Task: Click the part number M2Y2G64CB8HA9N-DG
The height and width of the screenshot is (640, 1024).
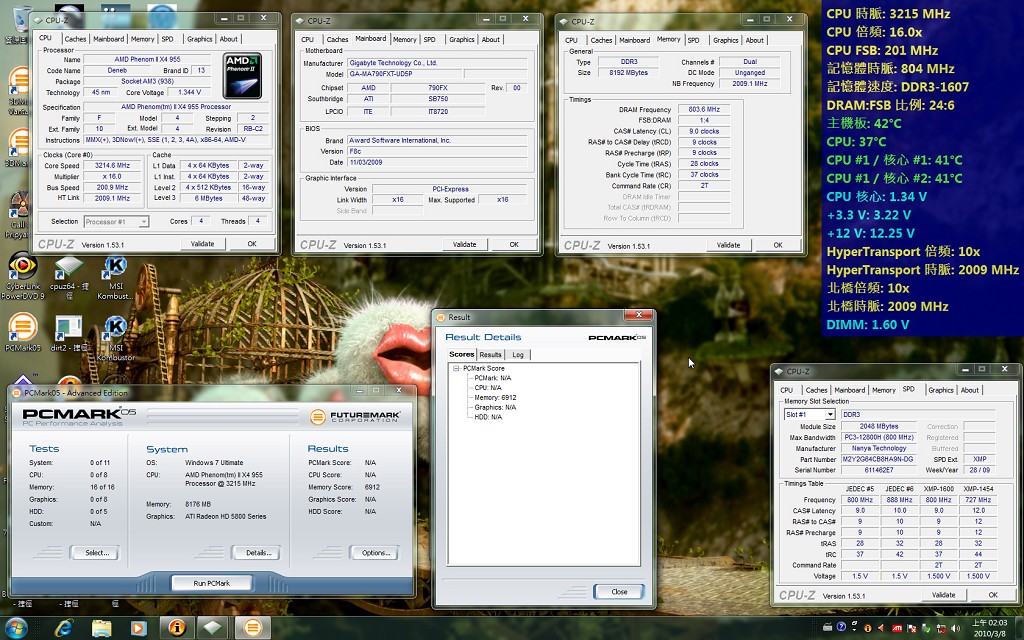Action: [877, 459]
